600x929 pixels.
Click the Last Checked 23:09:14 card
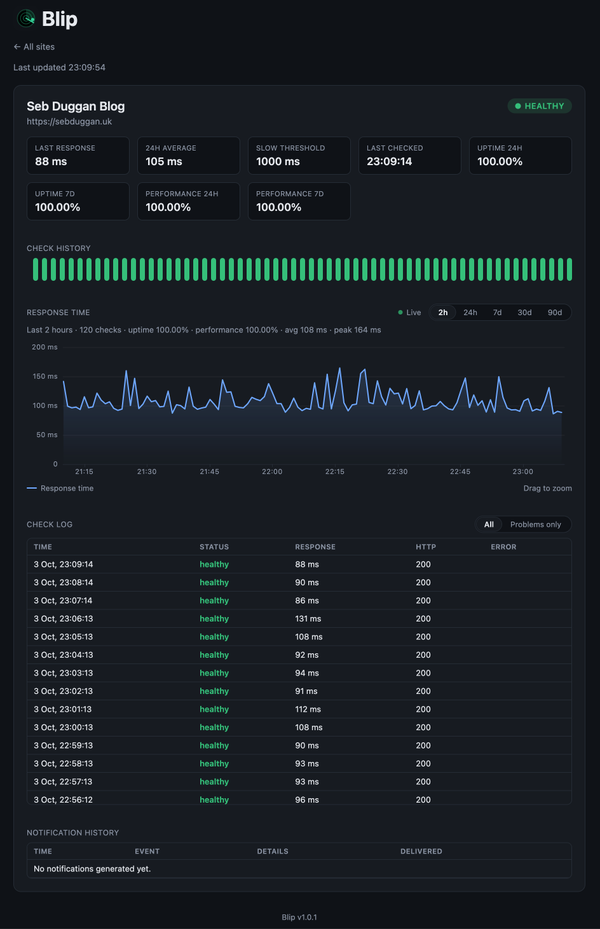point(410,156)
